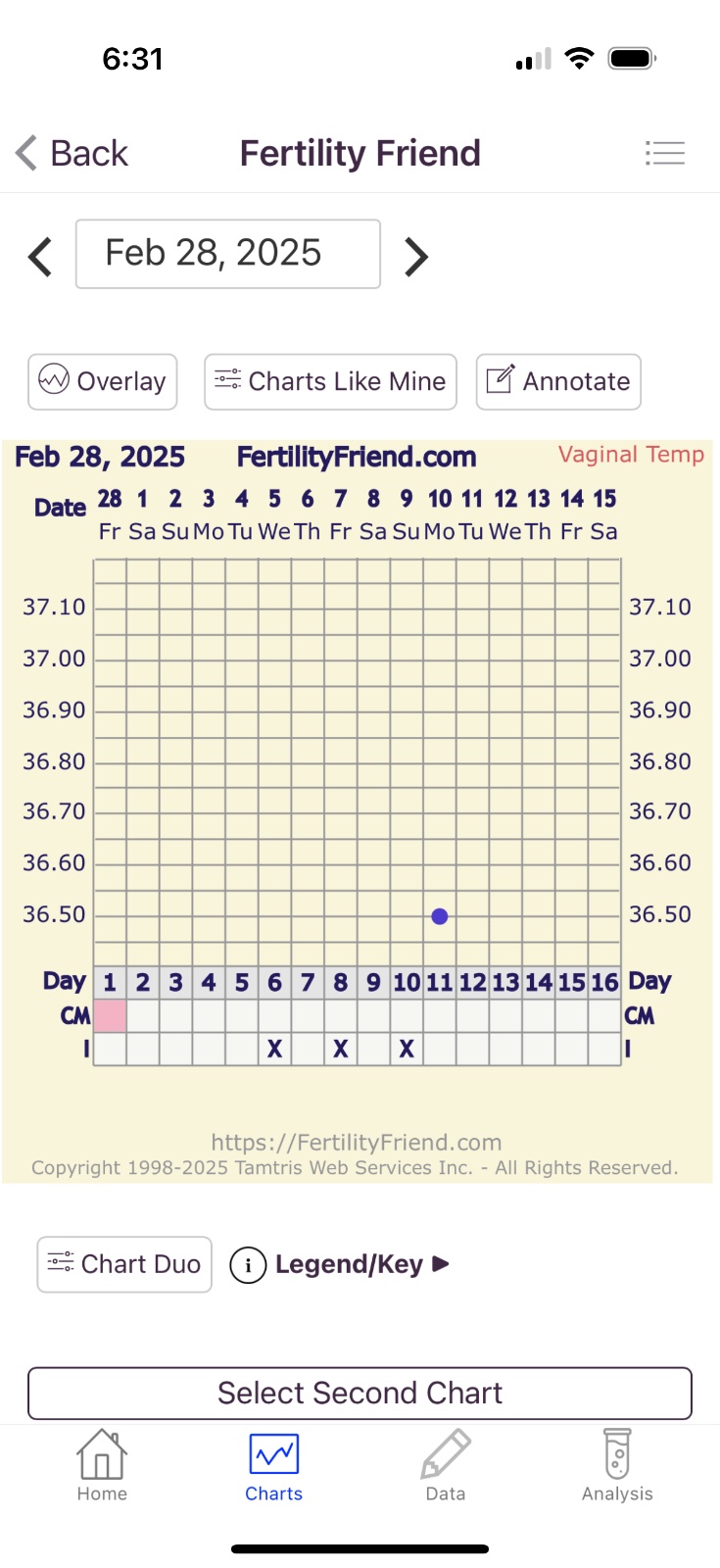Open the Chart Duo settings
Image resolution: width=720 pixels, height=1568 pixels.
coord(124,1264)
